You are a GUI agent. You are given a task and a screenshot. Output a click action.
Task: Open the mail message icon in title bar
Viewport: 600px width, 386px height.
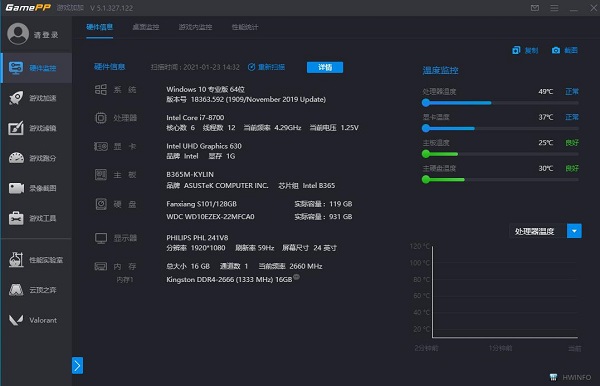535,8
